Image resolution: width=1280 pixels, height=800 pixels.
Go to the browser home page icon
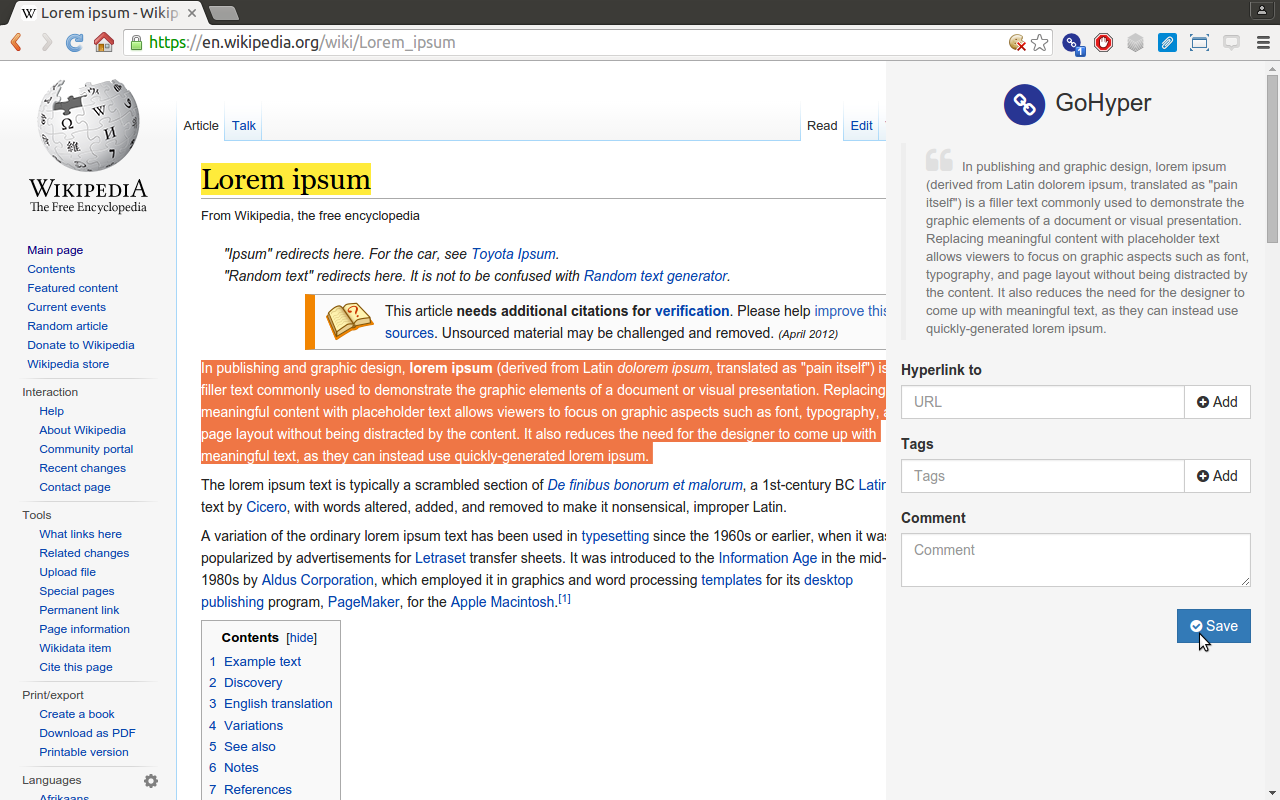(x=103, y=42)
